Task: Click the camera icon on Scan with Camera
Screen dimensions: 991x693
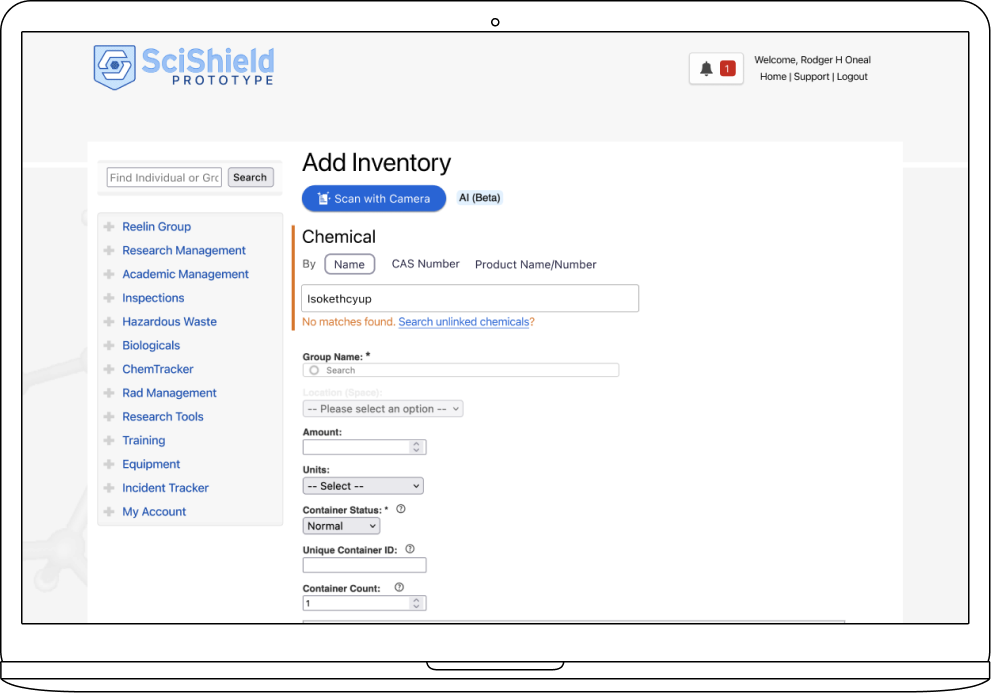Action: [x=323, y=198]
